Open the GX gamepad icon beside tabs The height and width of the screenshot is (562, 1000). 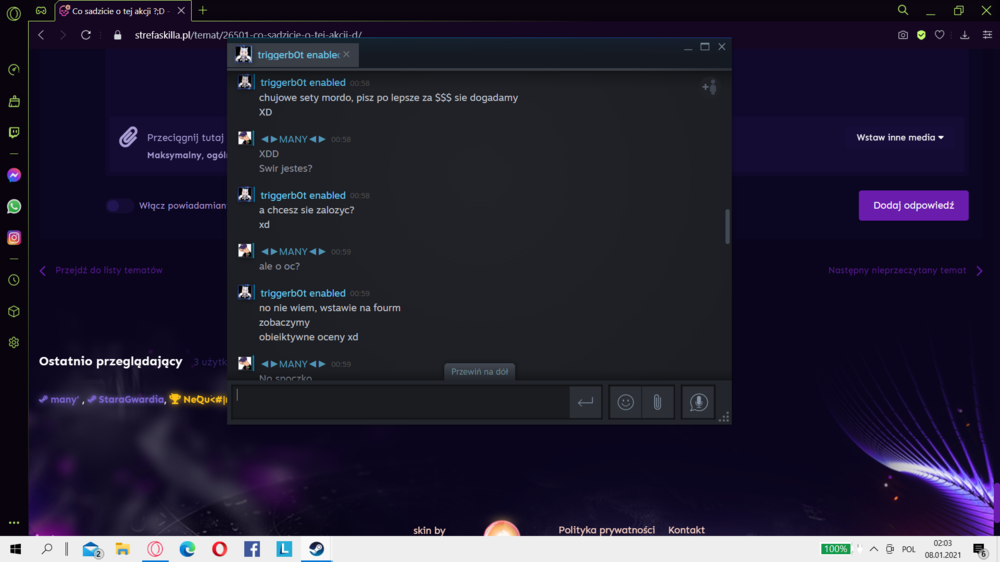pyautogui.click(x=41, y=10)
